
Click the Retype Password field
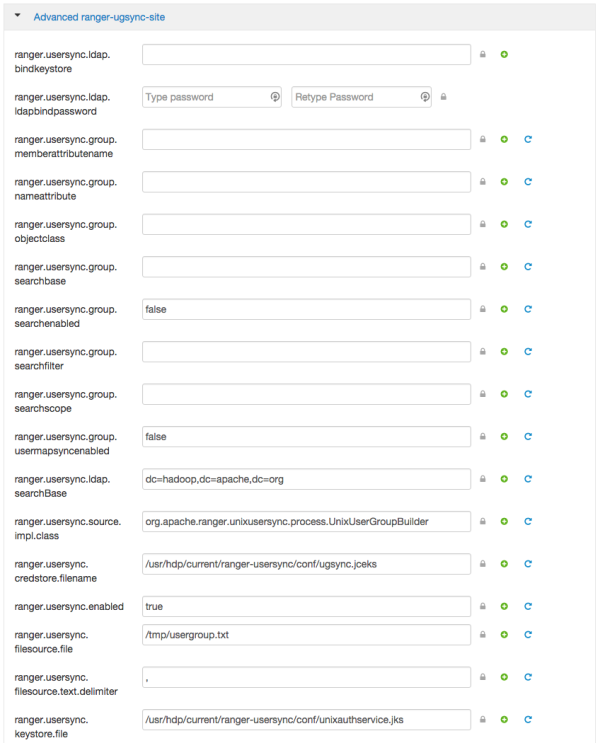click(x=355, y=97)
